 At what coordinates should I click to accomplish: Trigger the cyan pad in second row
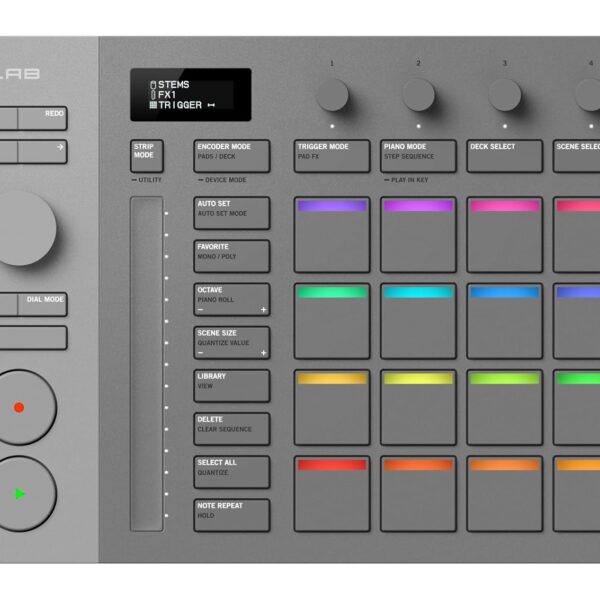[x=418, y=321]
